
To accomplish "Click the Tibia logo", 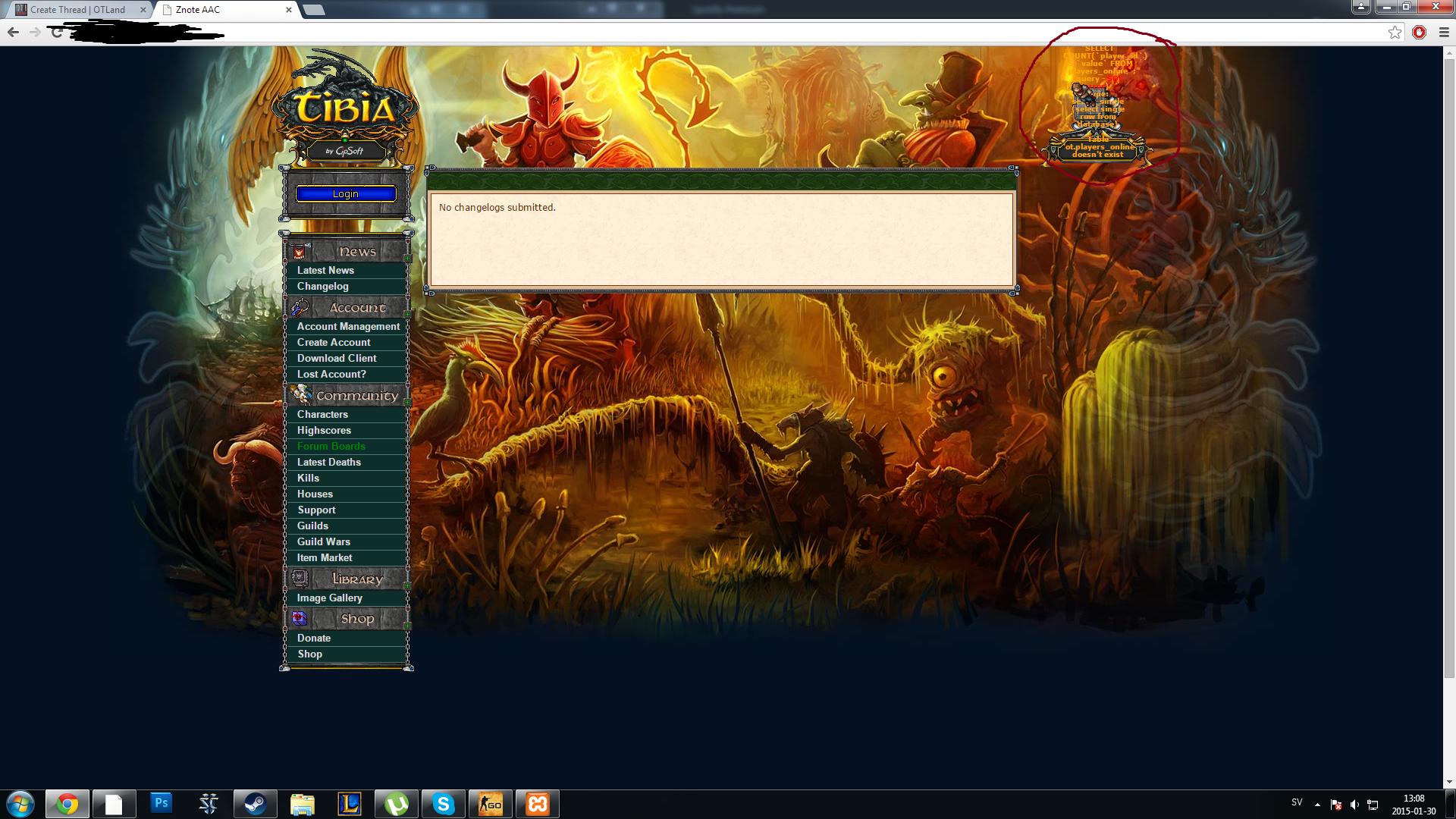I will (x=345, y=108).
